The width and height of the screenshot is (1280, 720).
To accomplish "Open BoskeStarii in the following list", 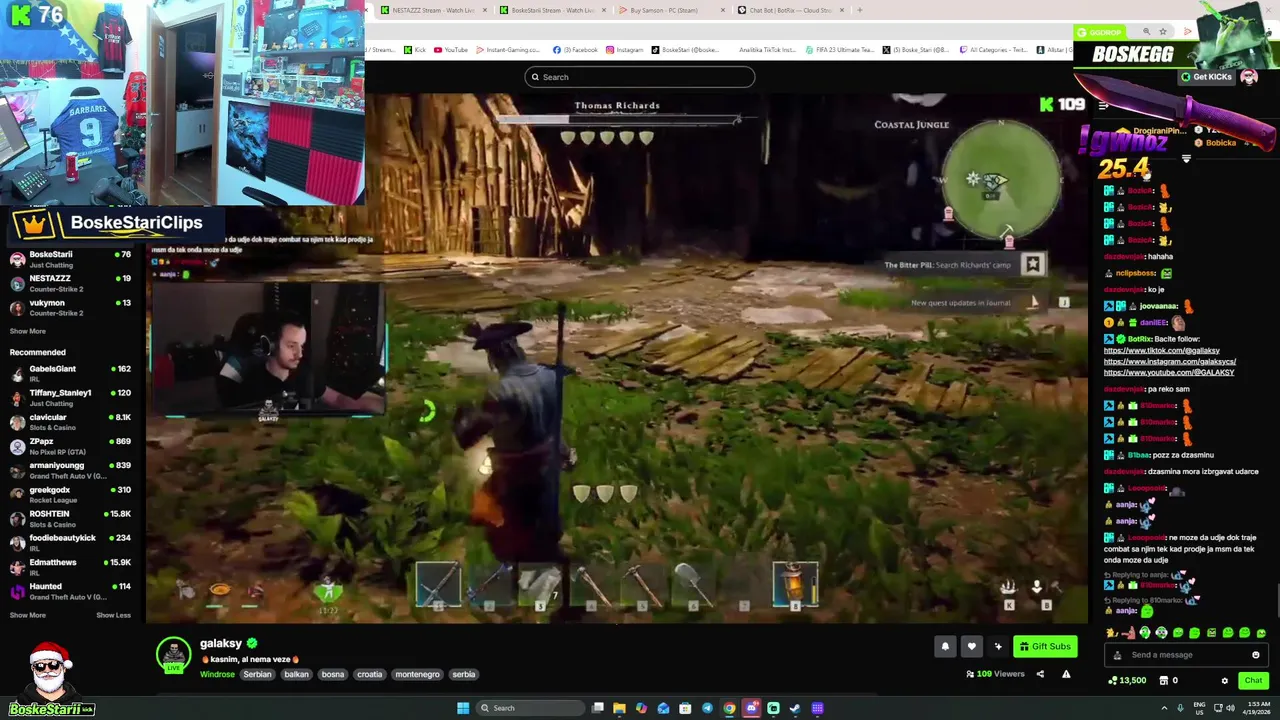I will 70,259.
